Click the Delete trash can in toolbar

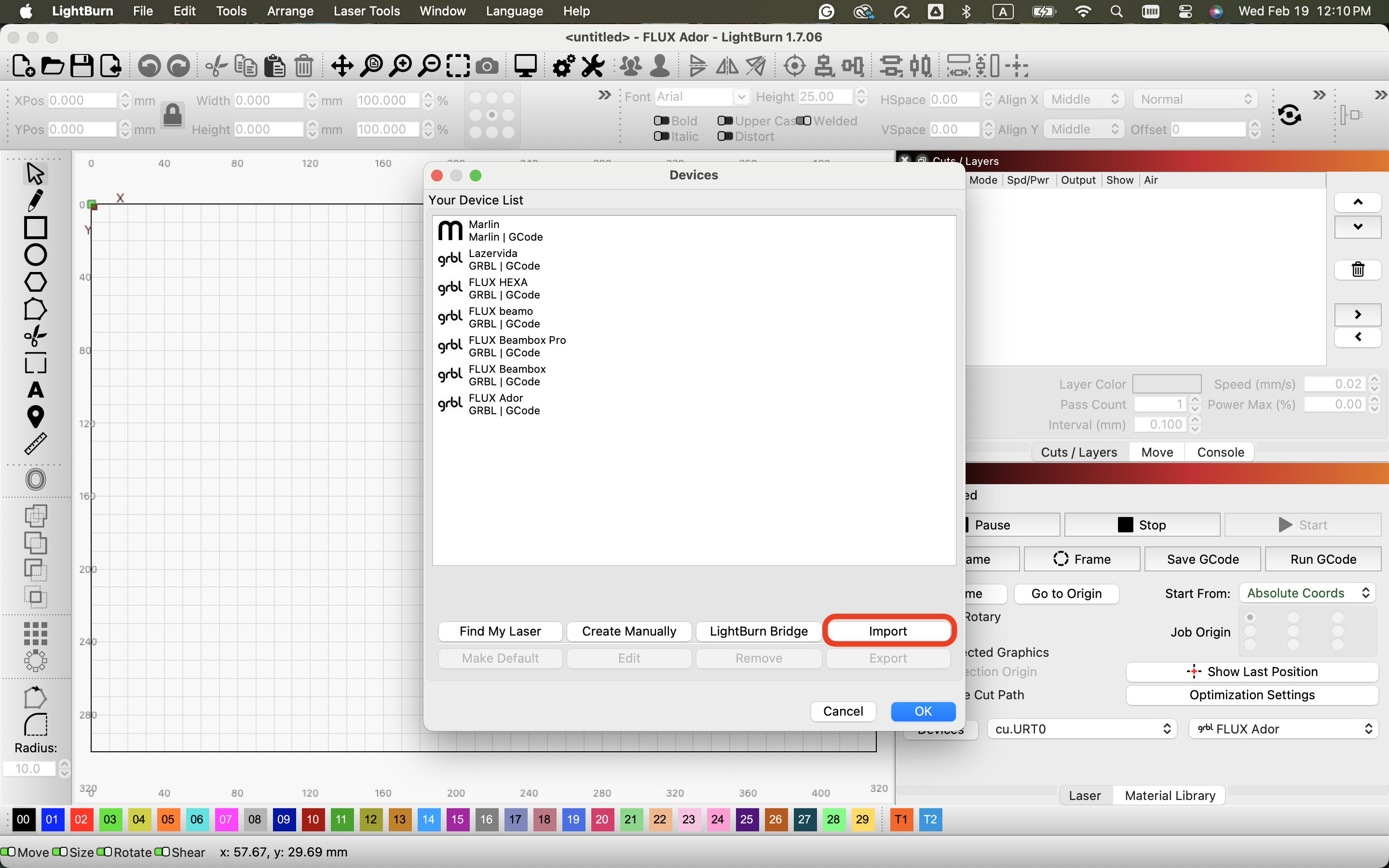click(x=304, y=66)
